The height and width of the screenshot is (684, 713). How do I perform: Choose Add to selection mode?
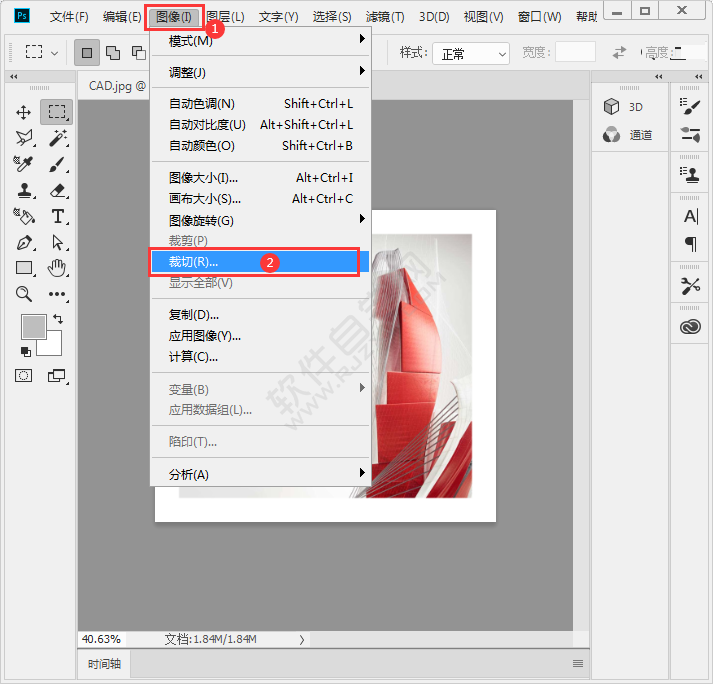[x=113, y=53]
